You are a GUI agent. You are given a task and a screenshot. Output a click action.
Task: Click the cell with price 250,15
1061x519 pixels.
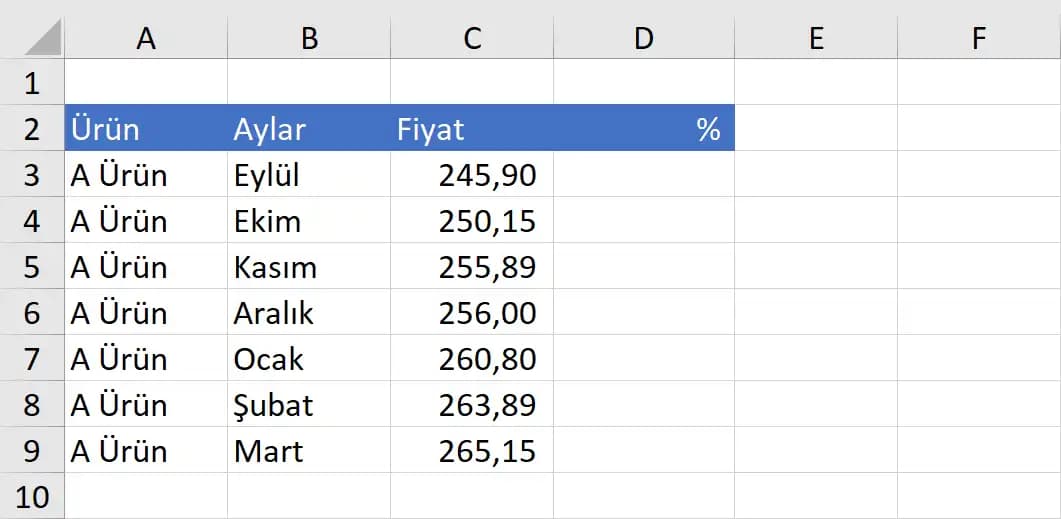[x=472, y=221]
